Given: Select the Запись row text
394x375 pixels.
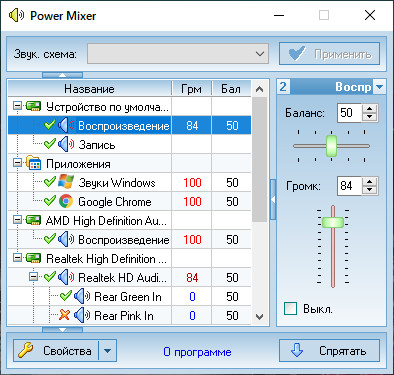Looking at the screenshot, I should [x=97, y=145].
